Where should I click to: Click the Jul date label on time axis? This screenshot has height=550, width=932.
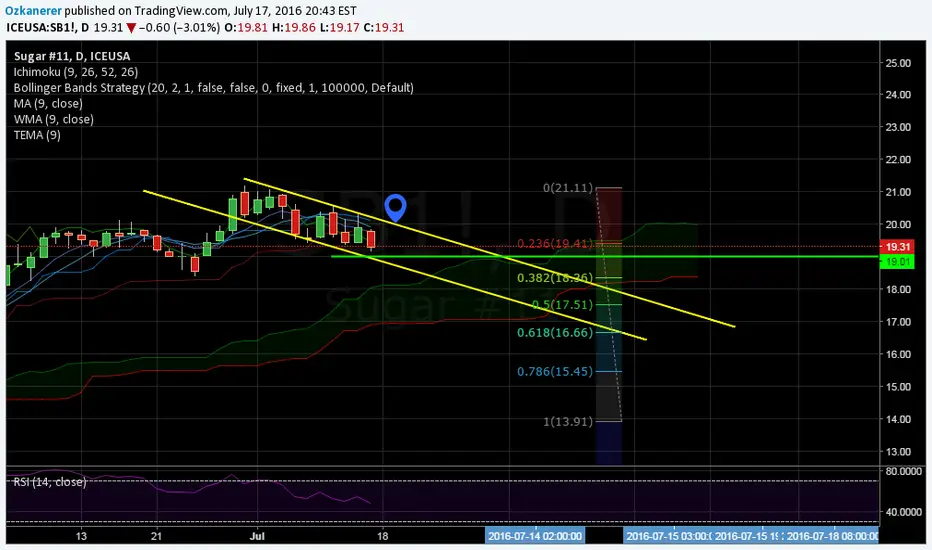(257, 536)
